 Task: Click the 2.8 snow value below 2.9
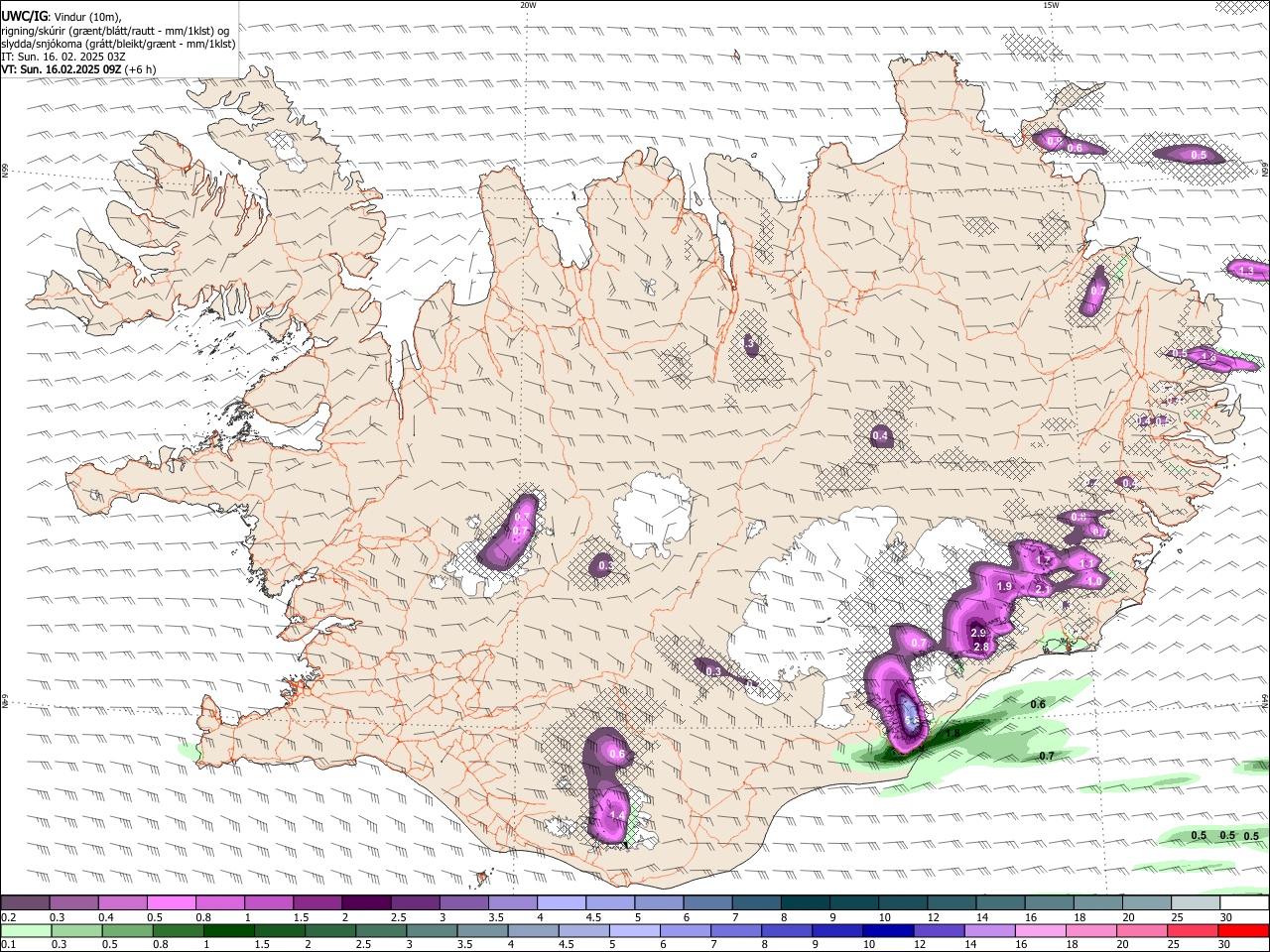tap(982, 647)
